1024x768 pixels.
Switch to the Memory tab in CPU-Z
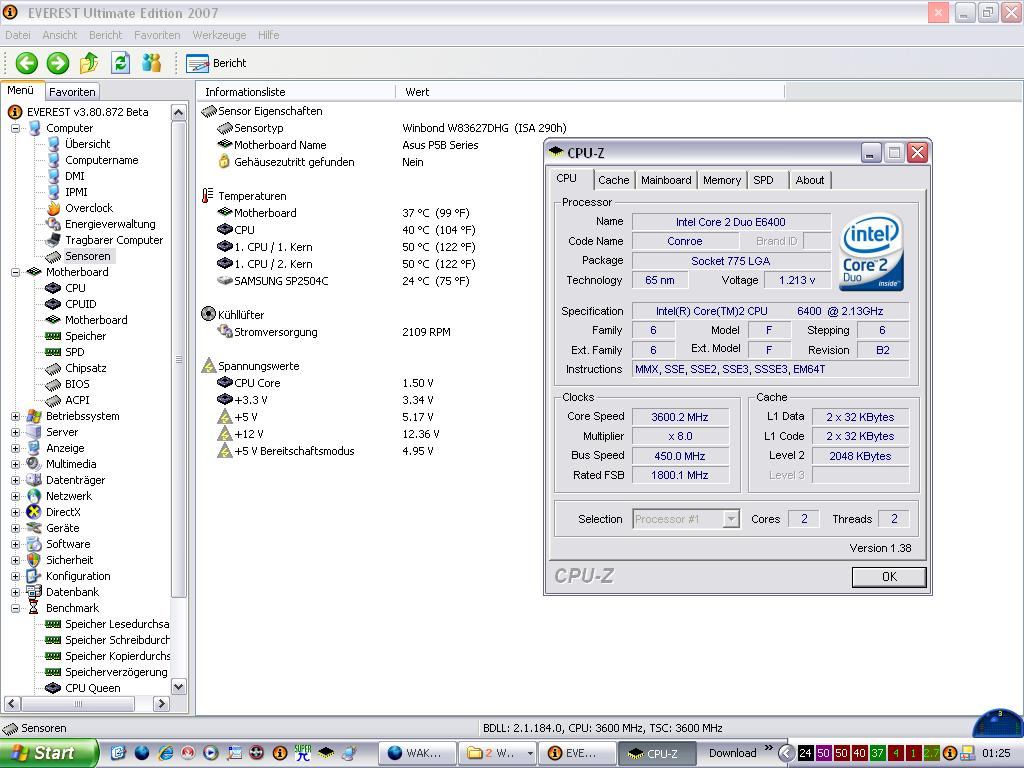(x=722, y=180)
